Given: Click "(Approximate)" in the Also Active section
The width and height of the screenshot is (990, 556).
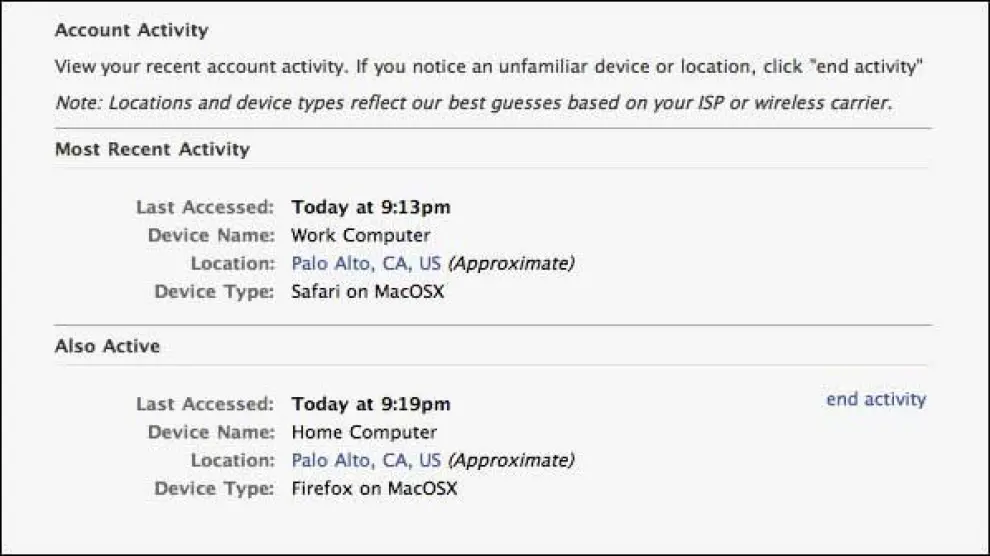Looking at the screenshot, I should (511, 461).
